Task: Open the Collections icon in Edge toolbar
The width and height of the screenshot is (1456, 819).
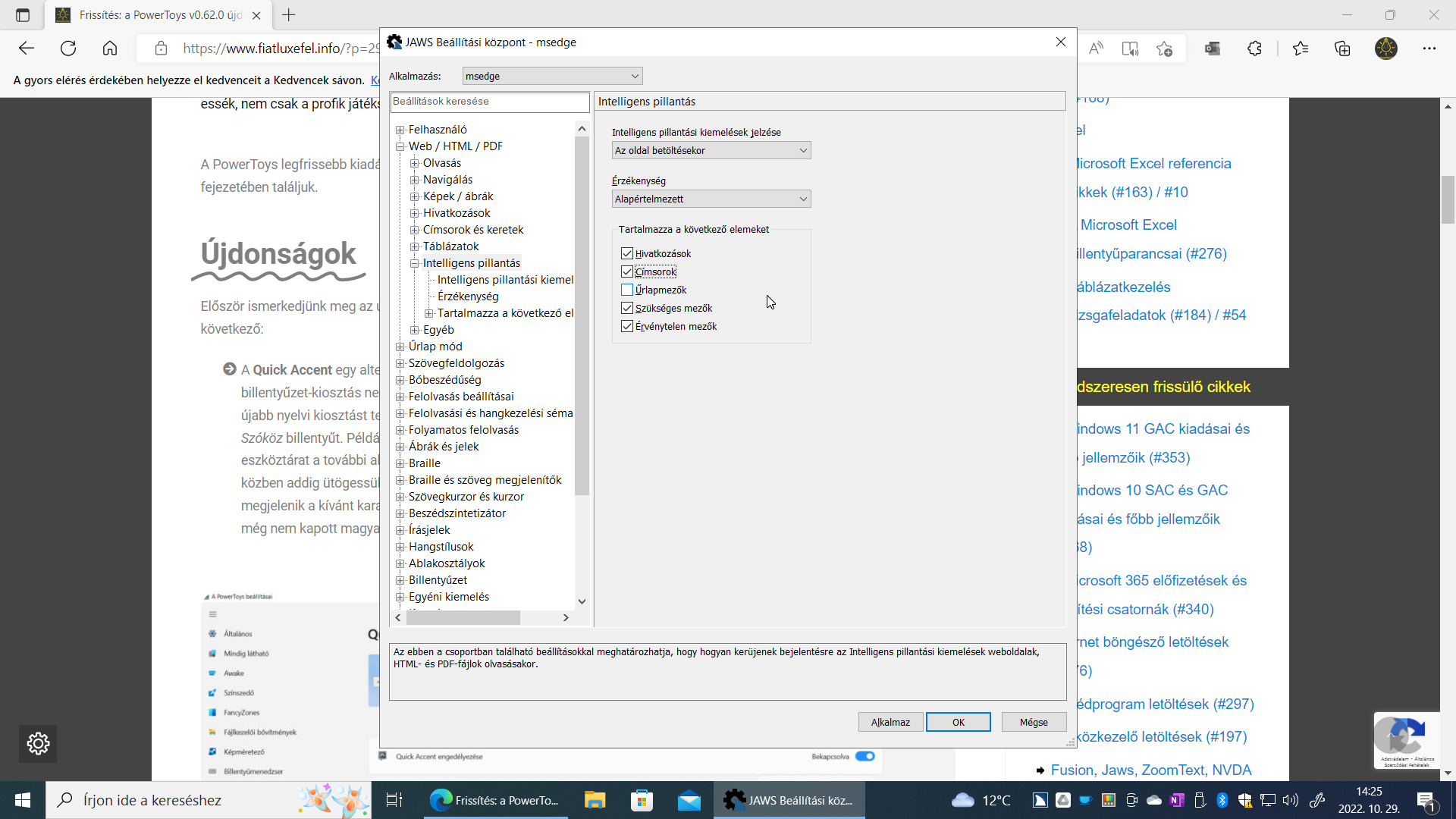Action: [1342, 49]
